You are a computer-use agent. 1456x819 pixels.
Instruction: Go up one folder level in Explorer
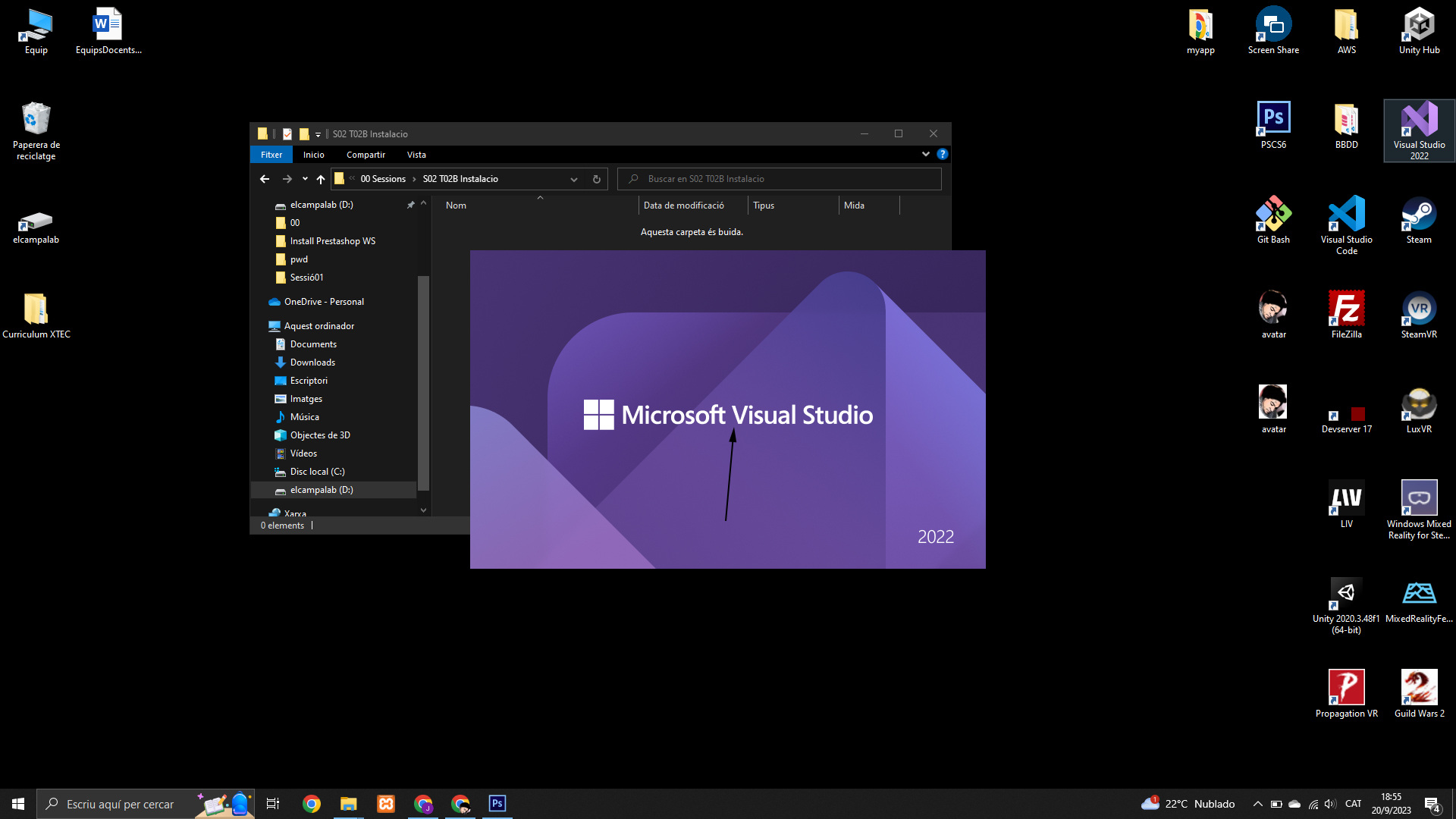[x=321, y=179]
